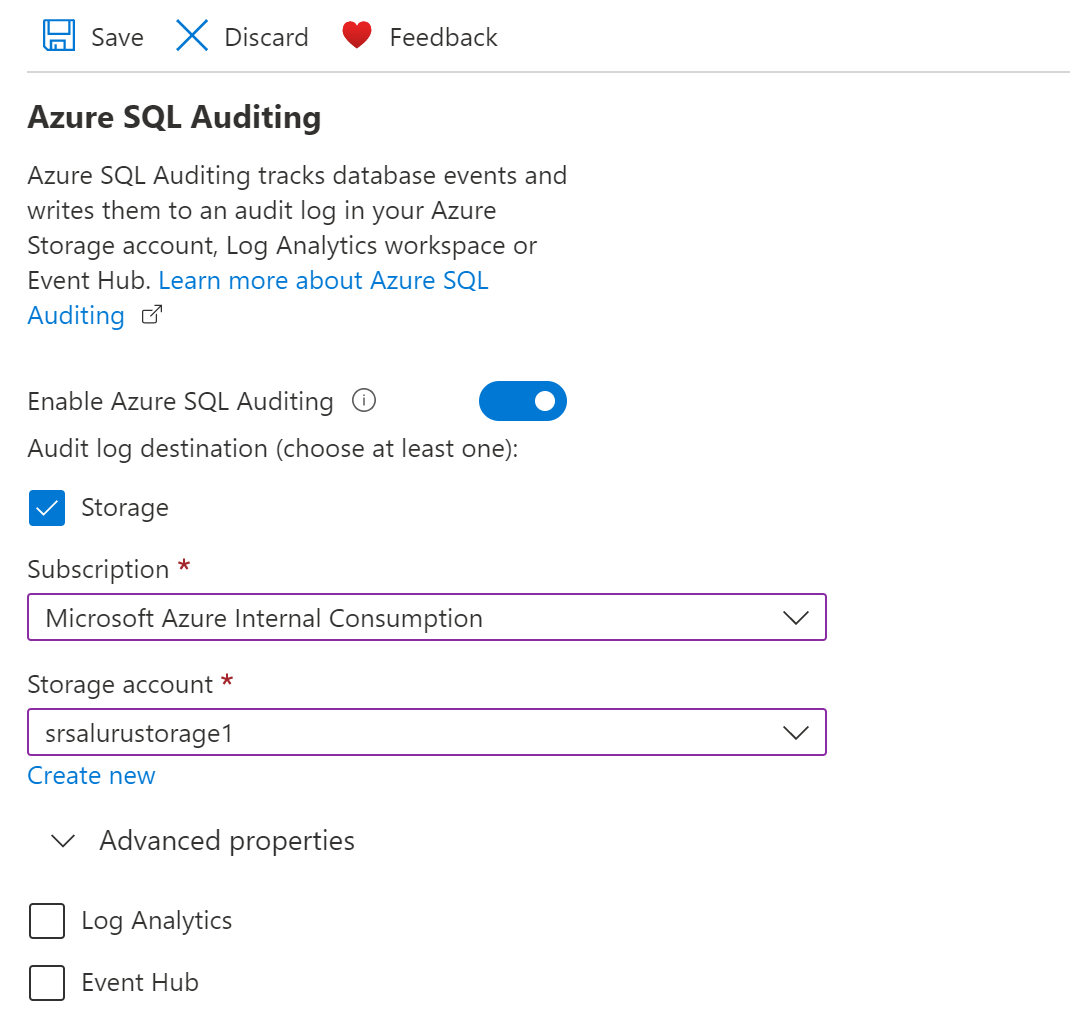
Task: Check the Log Analytics checkbox
Action: tap(47, 921)
